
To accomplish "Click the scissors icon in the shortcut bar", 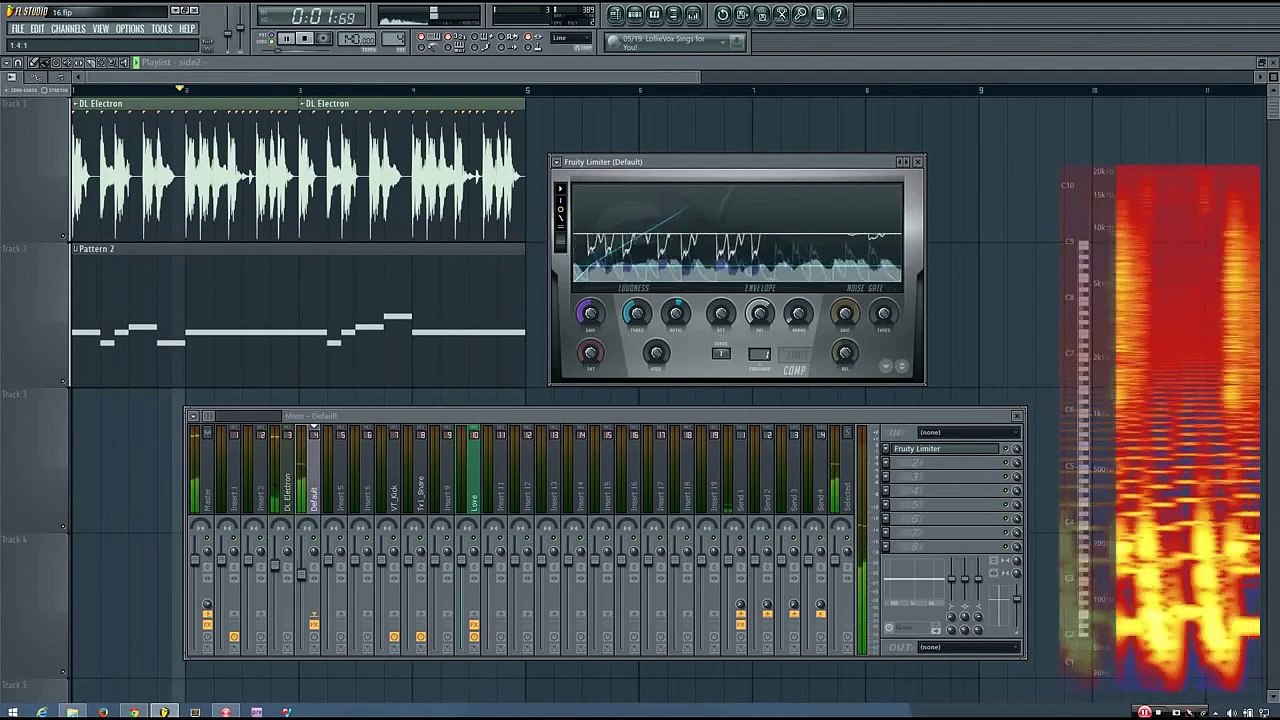I will click(781, 15).
